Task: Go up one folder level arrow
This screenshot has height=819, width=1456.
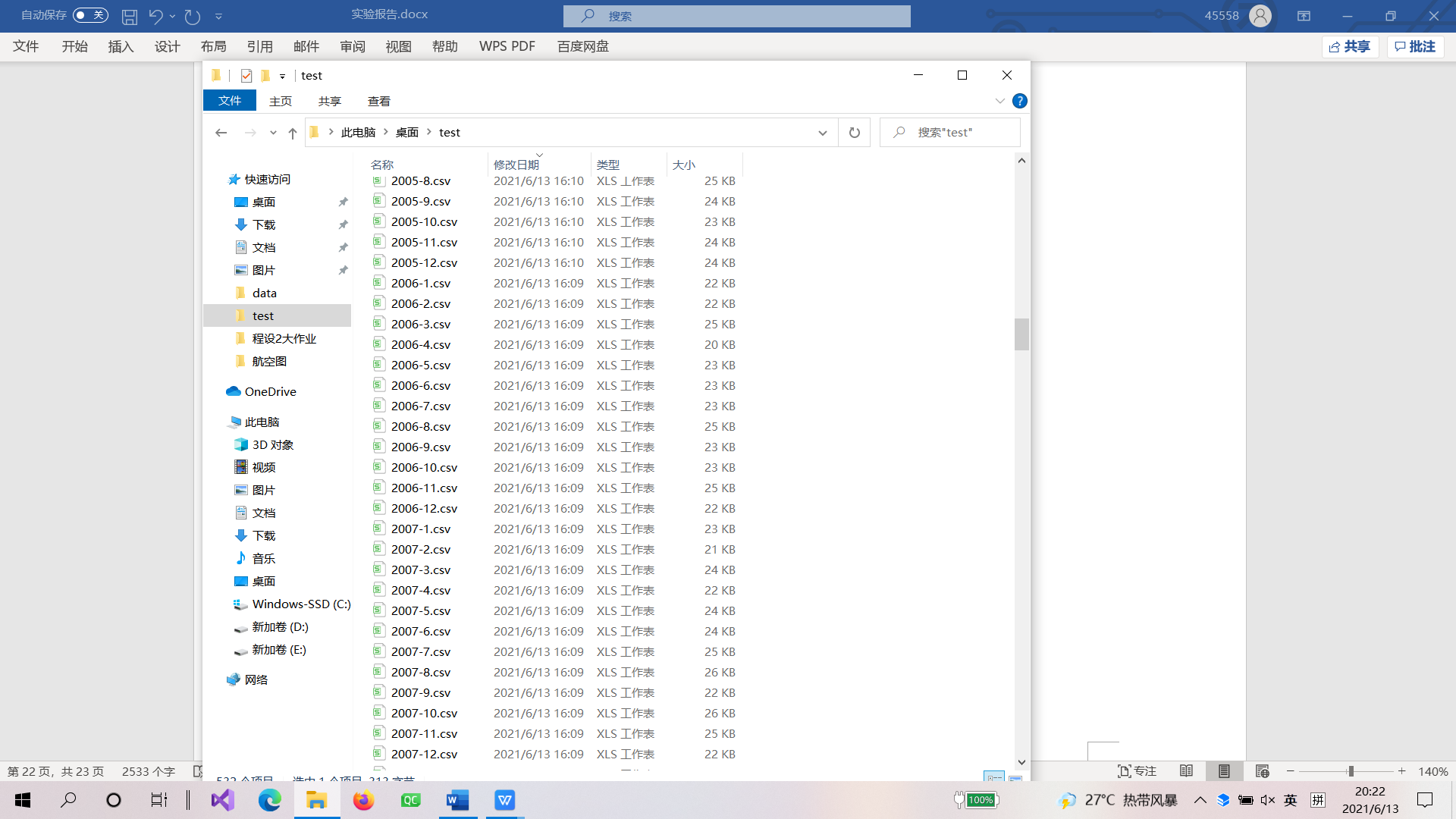Action: [293, 133]
